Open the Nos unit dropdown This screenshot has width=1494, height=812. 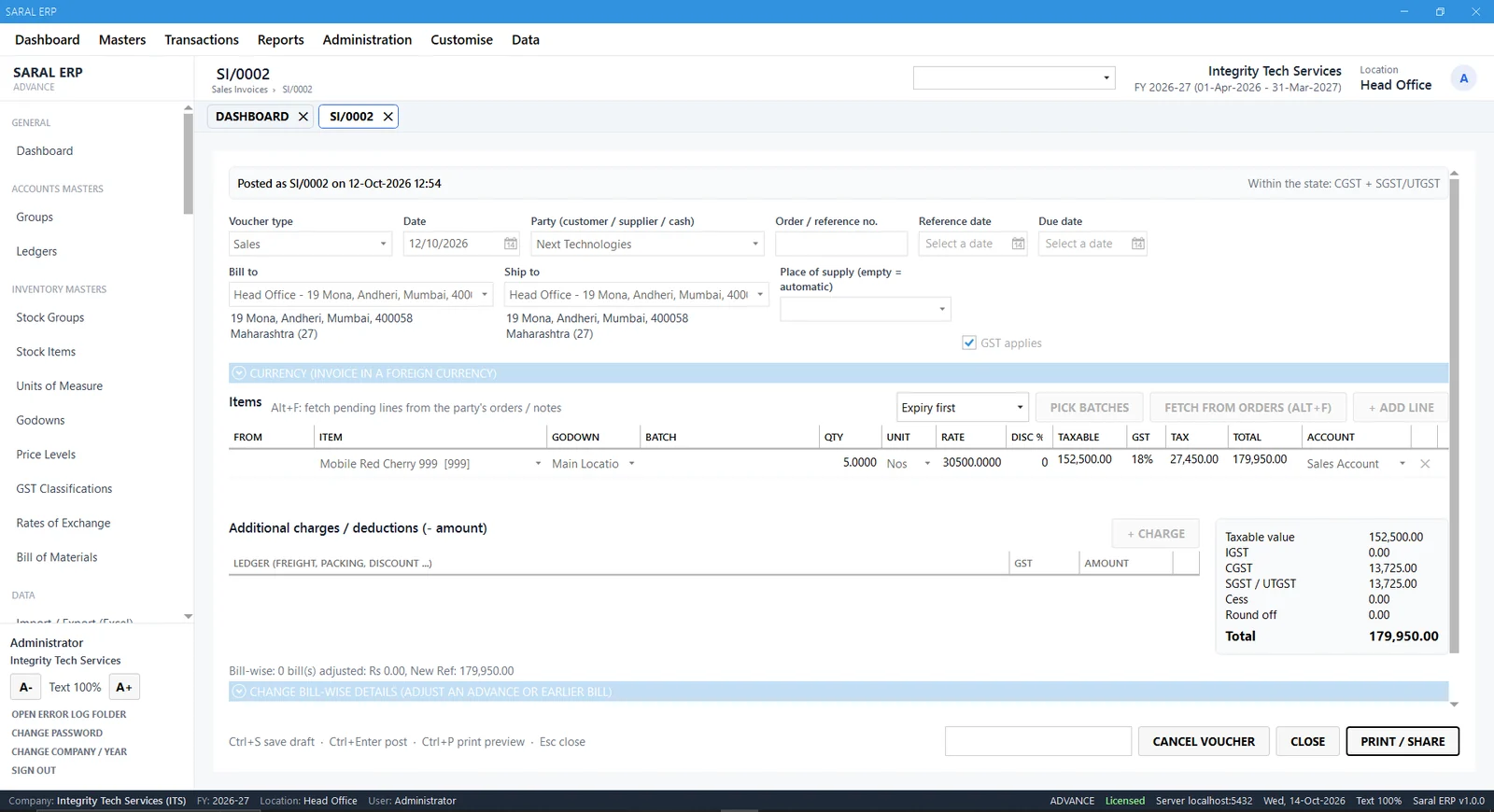coord(909,464)
